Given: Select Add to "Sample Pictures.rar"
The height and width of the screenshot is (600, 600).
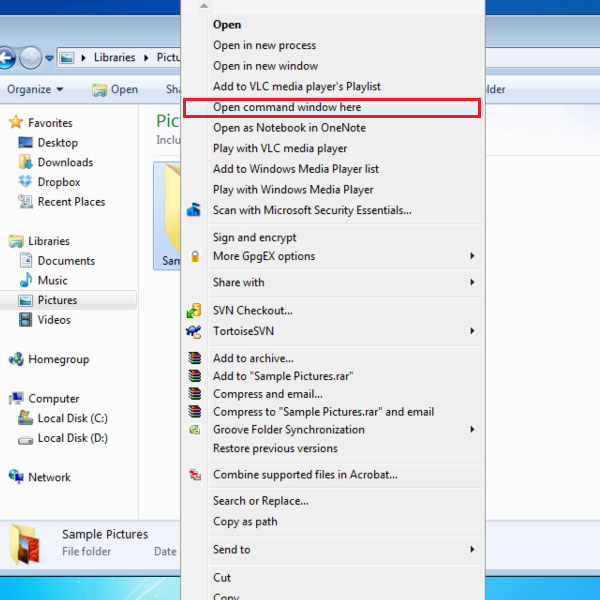Looking at the screenshot, I should point(332,376).
